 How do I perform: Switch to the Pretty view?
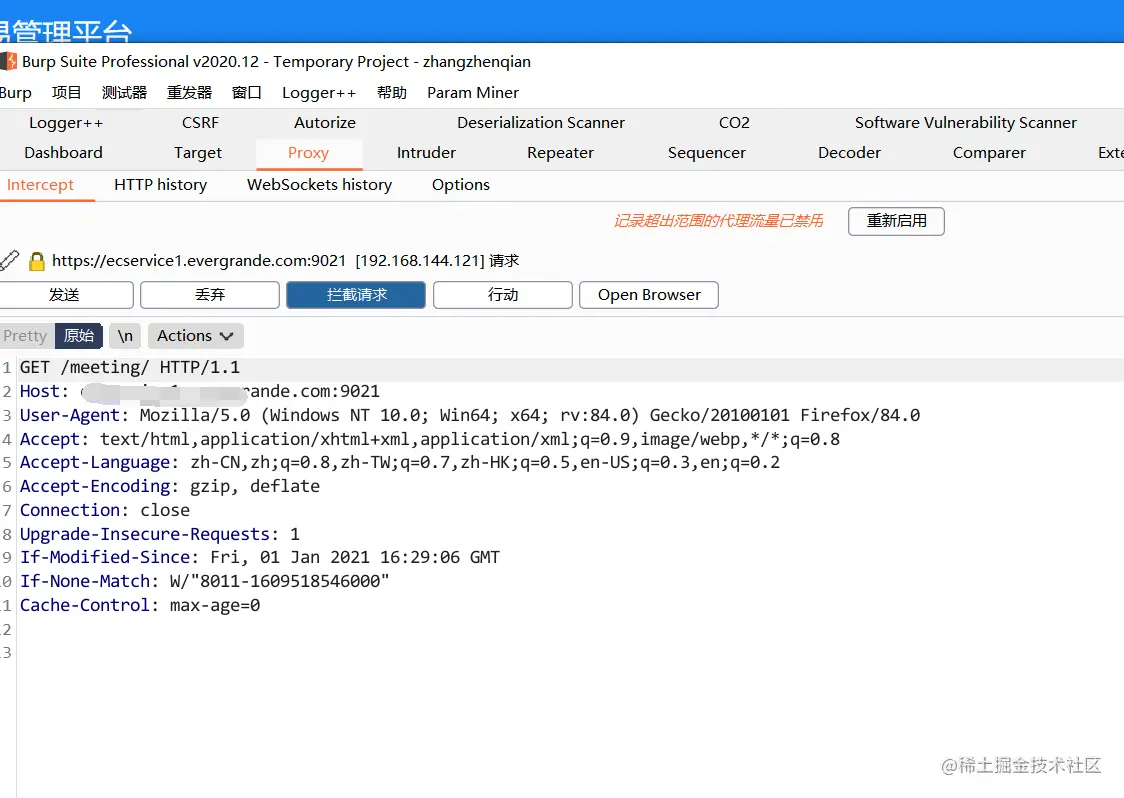(26, 336)
